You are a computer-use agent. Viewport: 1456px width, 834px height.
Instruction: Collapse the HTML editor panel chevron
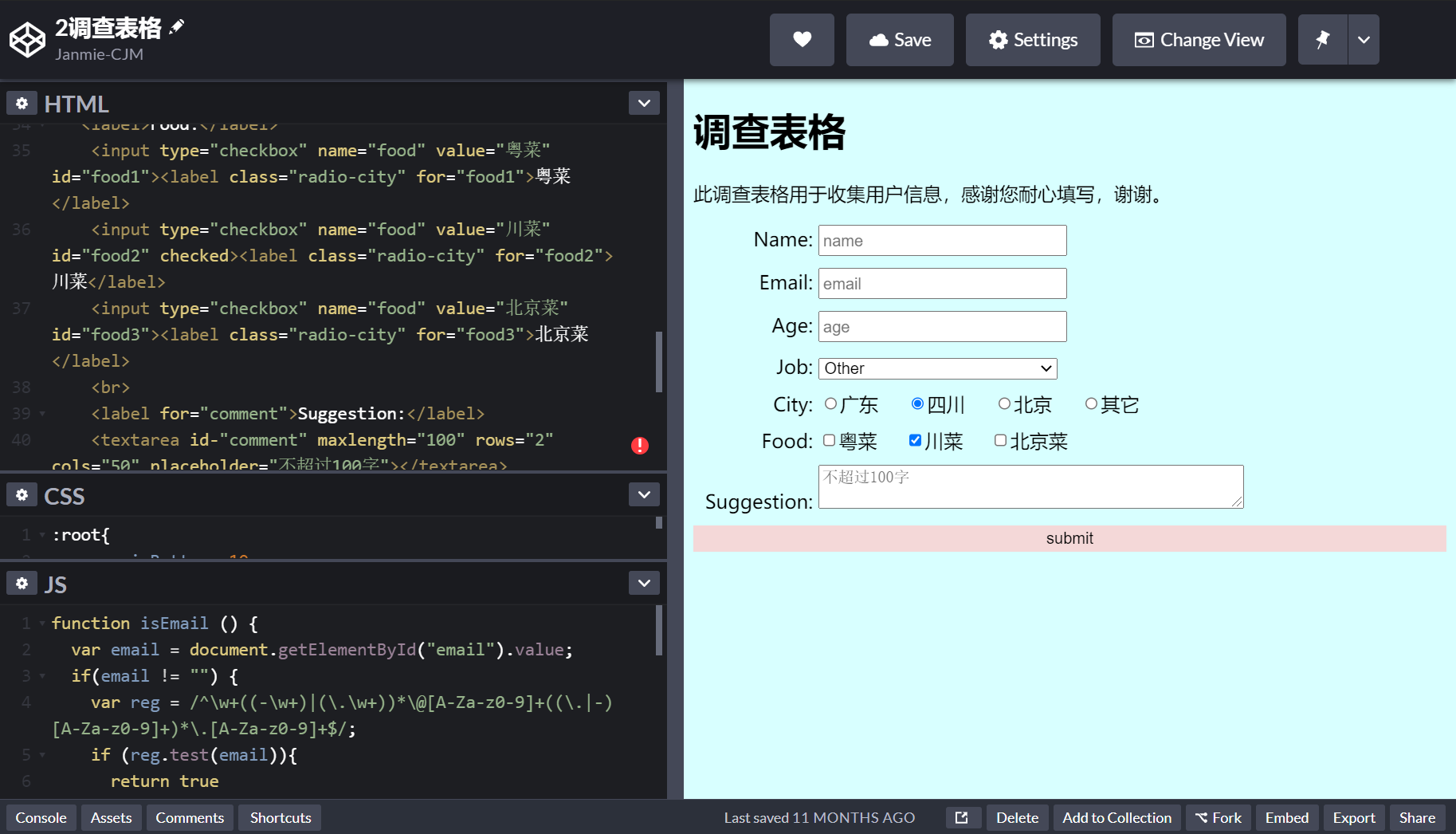coord(644,102)
